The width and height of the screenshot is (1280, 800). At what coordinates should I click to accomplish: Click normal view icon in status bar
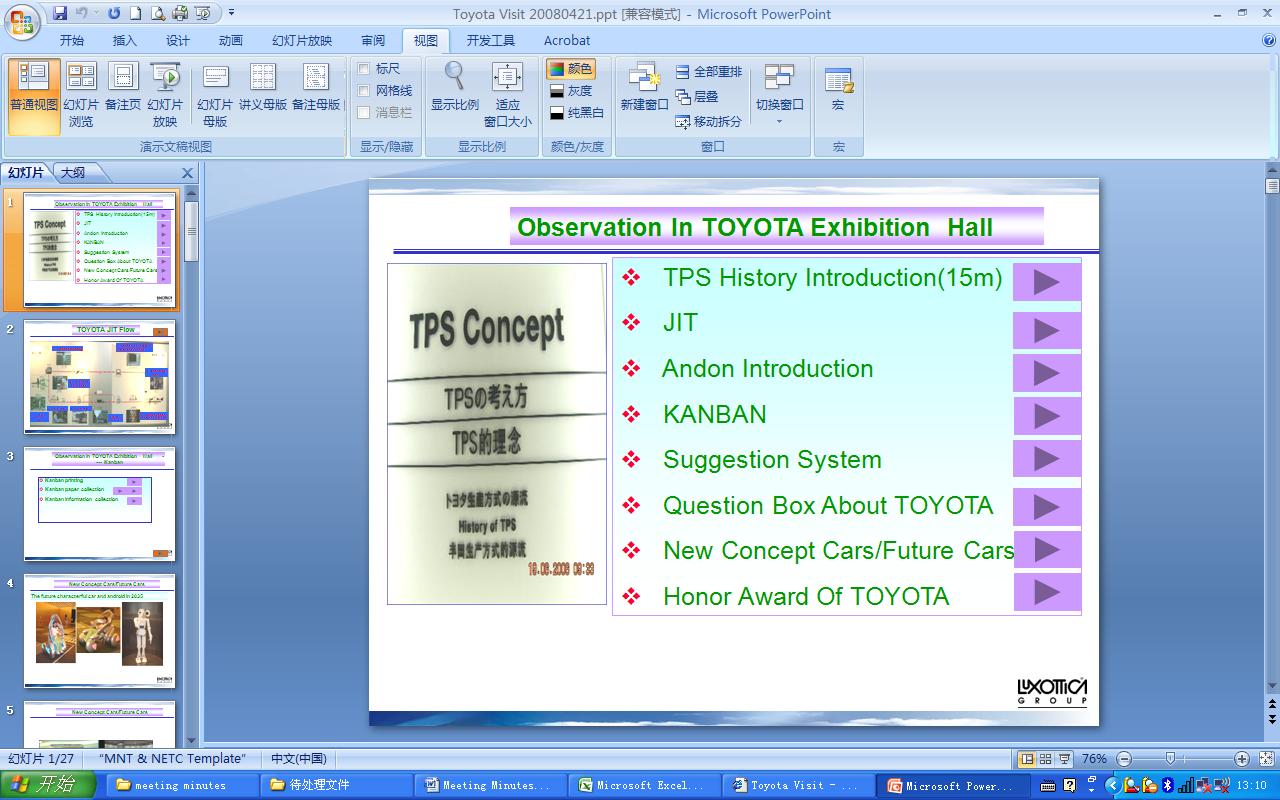(x=1026, y=759)
